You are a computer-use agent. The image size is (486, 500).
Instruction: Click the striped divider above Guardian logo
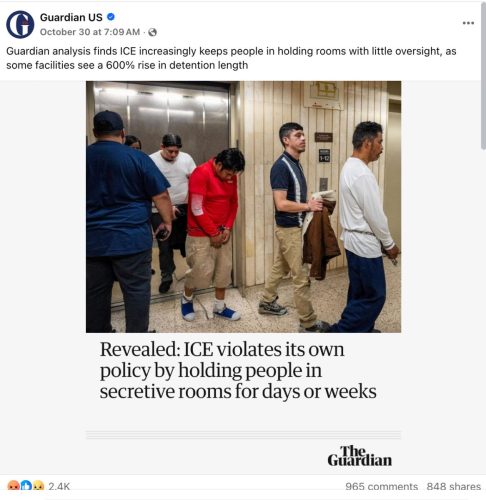point(243,435)
